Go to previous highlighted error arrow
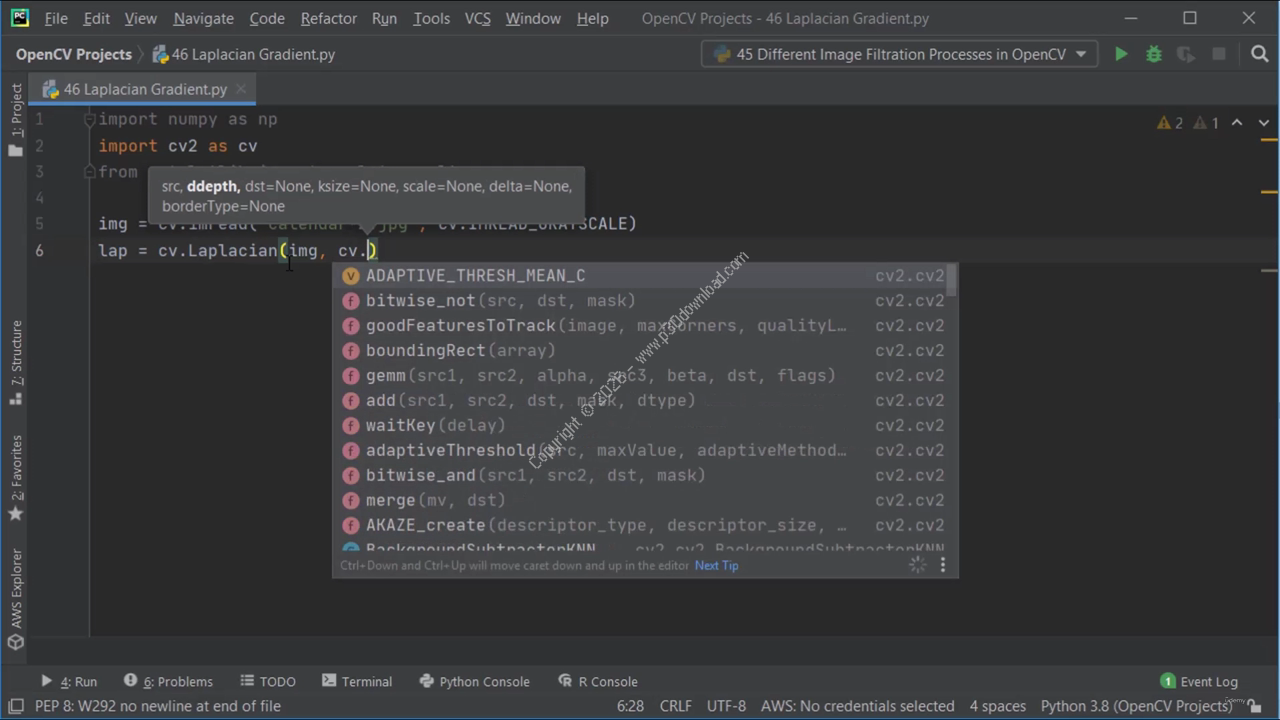This screenshot has width=1280, height=720. [x=1237, y=123]
